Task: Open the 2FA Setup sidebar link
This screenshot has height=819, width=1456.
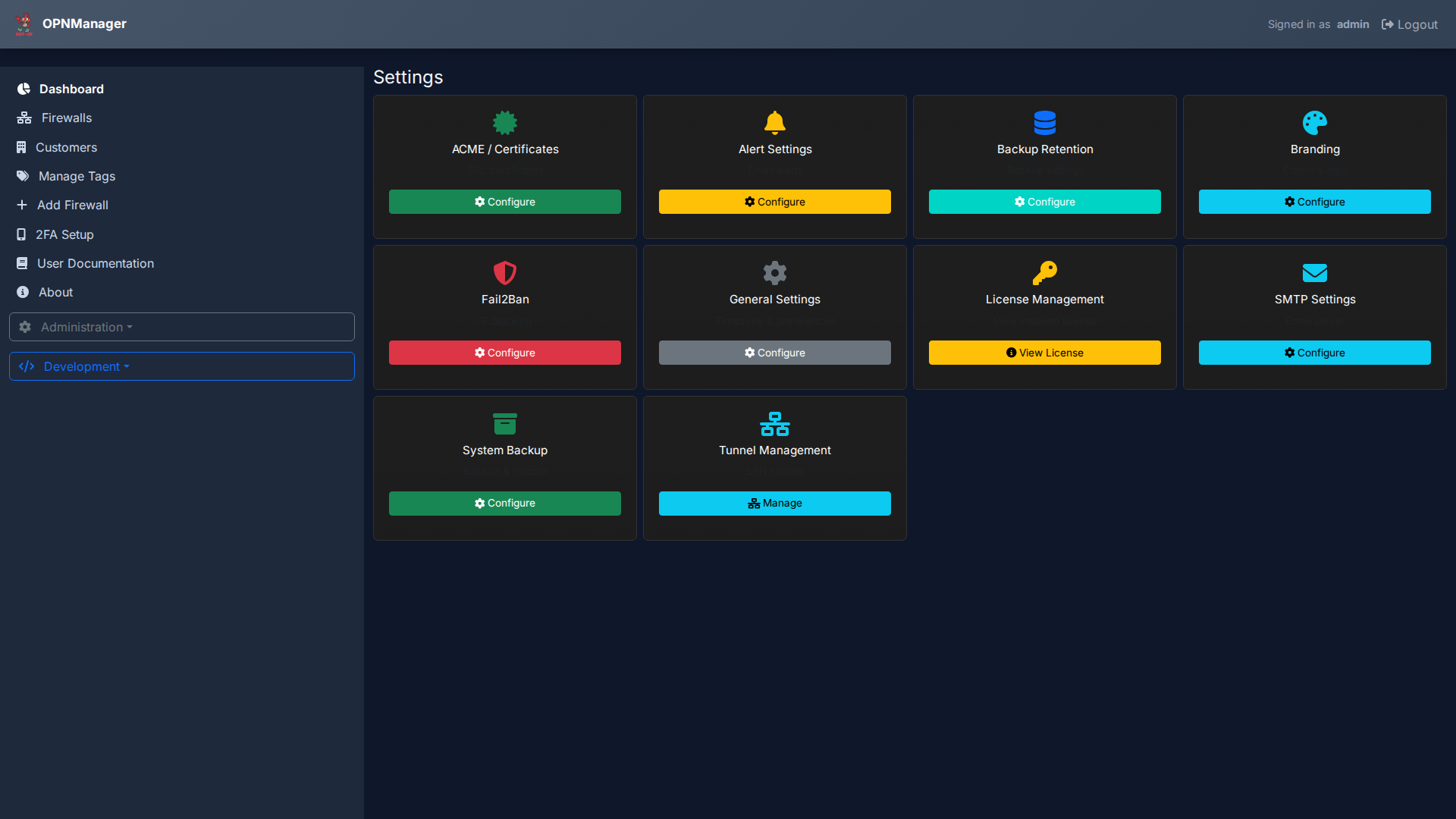Action: tap(64, 234)
